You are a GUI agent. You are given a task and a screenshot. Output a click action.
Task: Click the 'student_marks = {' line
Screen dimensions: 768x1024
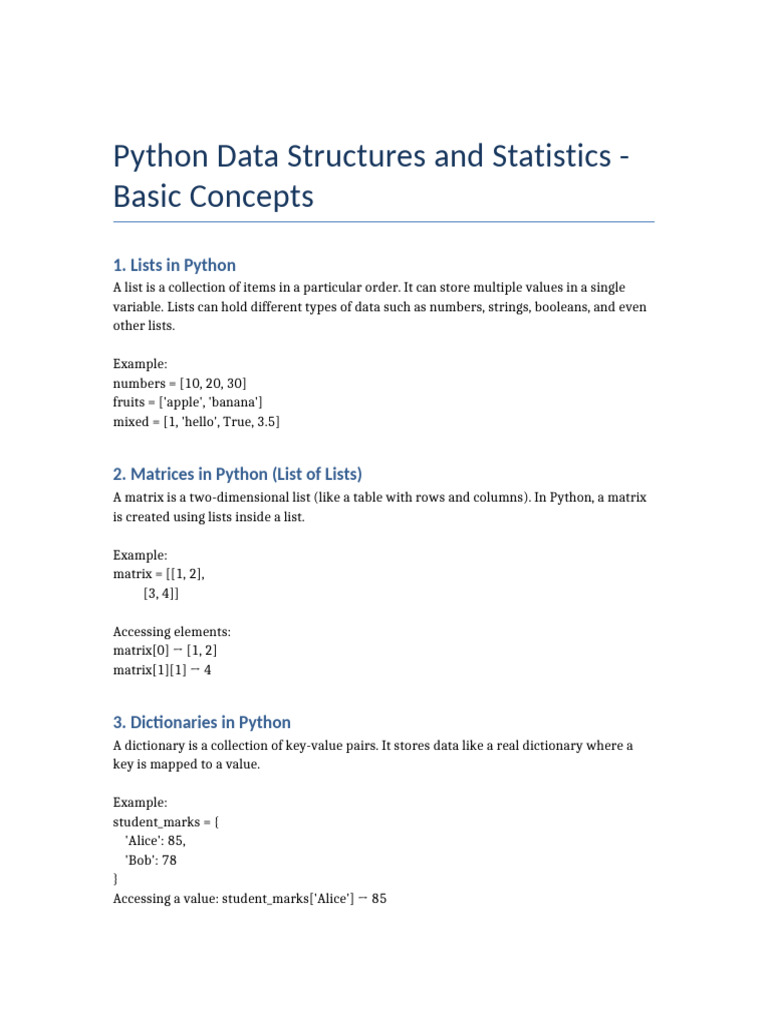point(166,822)
